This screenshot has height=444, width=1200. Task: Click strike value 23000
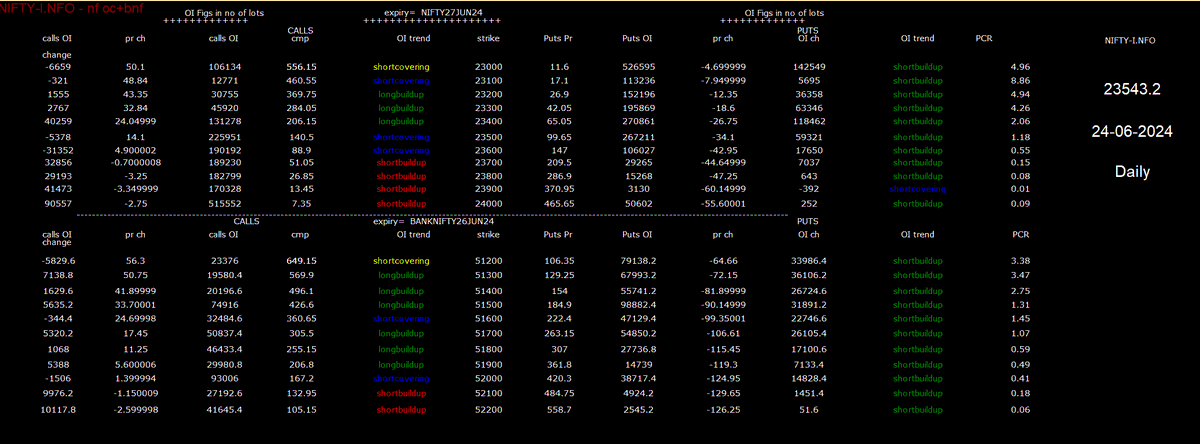coord(489,67)
